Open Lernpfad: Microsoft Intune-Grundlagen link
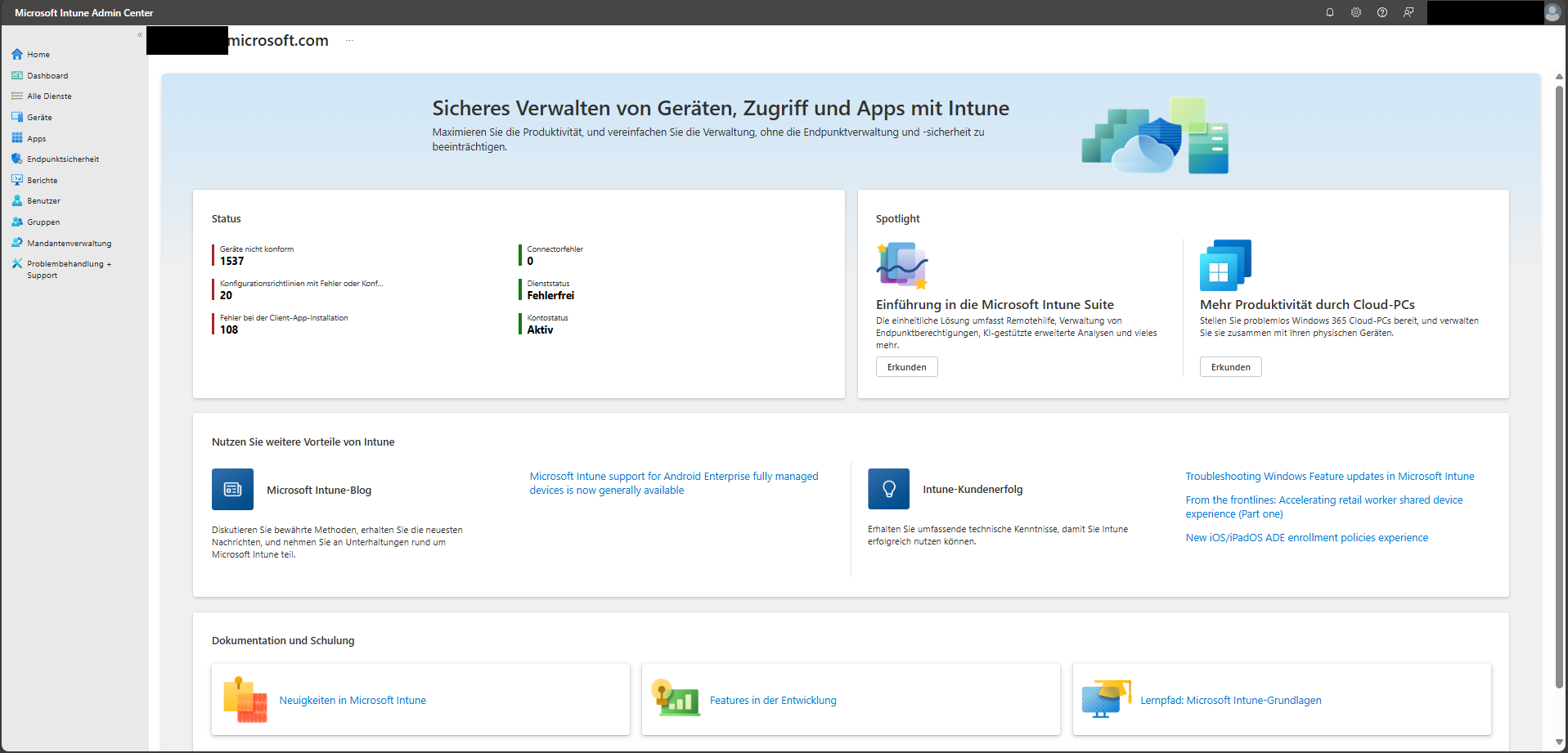 (1231, 700)
